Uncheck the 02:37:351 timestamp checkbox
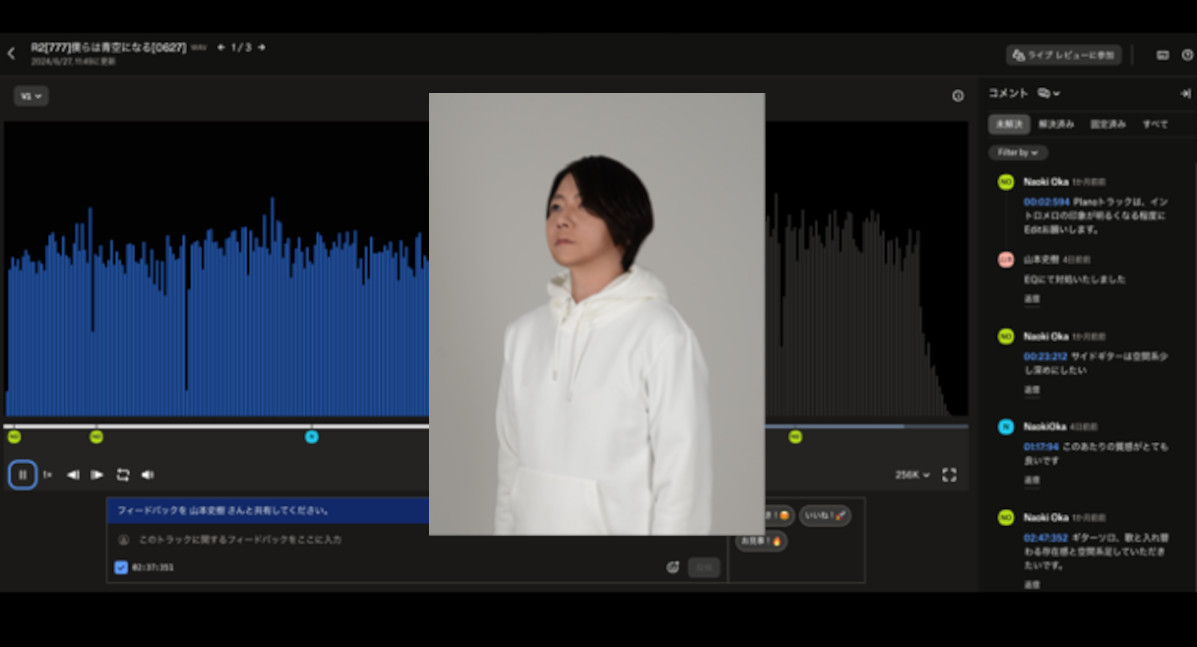This screenshot has width=1197, height=647. point(121,568)
